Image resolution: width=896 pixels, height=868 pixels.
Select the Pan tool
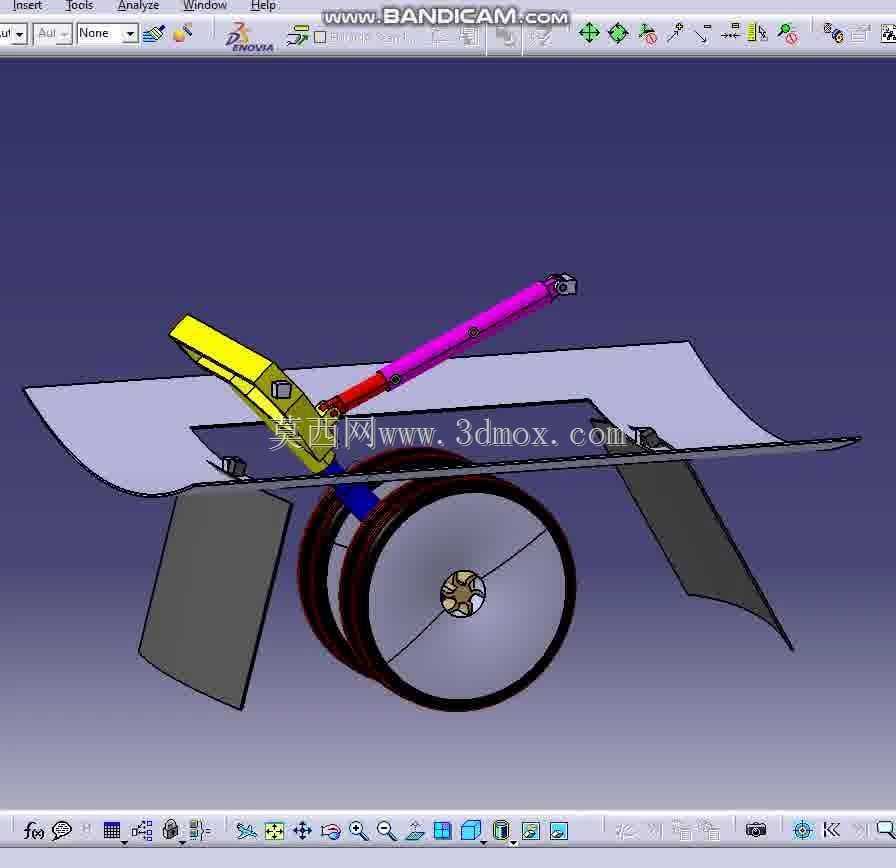tap(302, 830)
